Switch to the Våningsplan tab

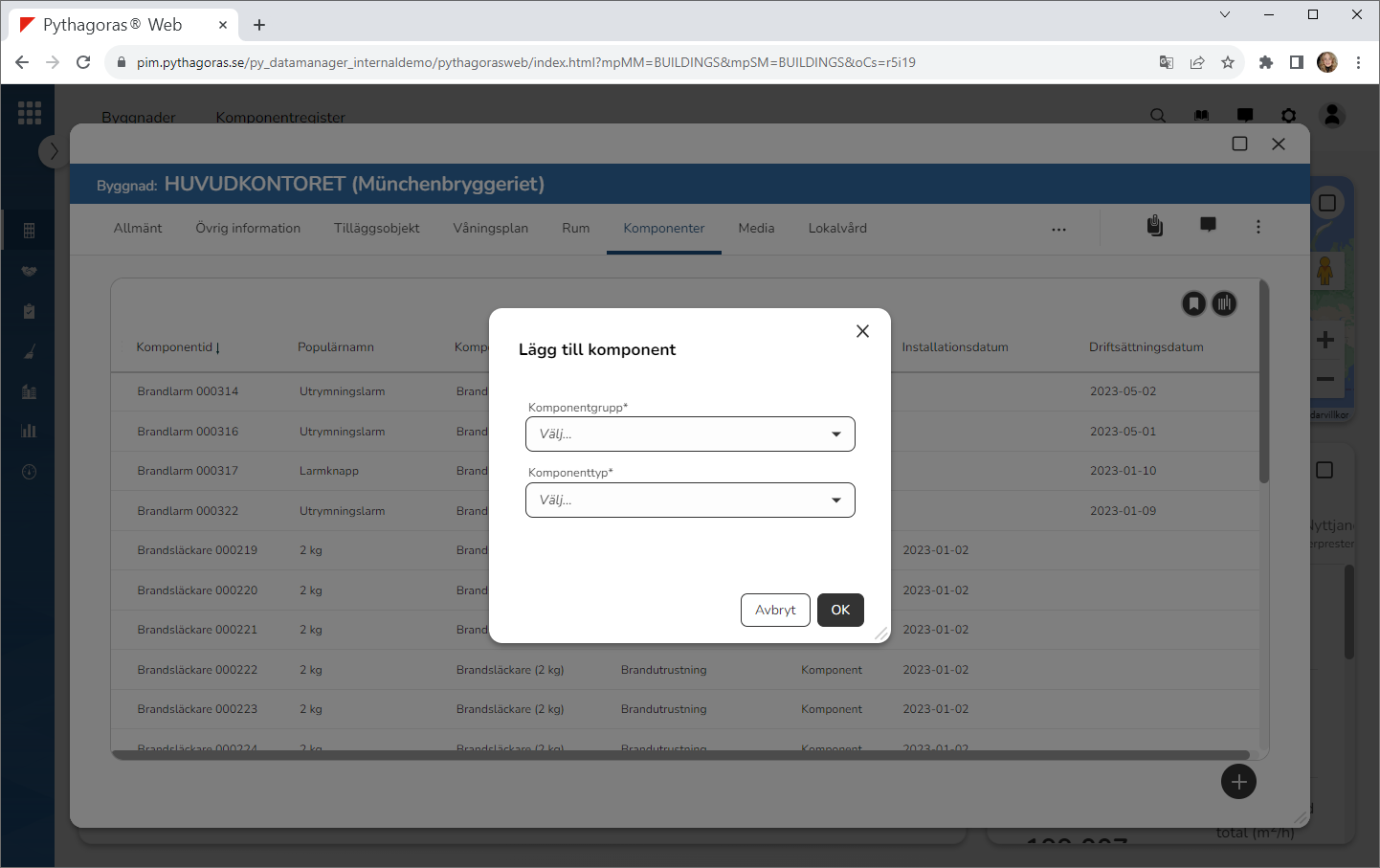[490, 229]
